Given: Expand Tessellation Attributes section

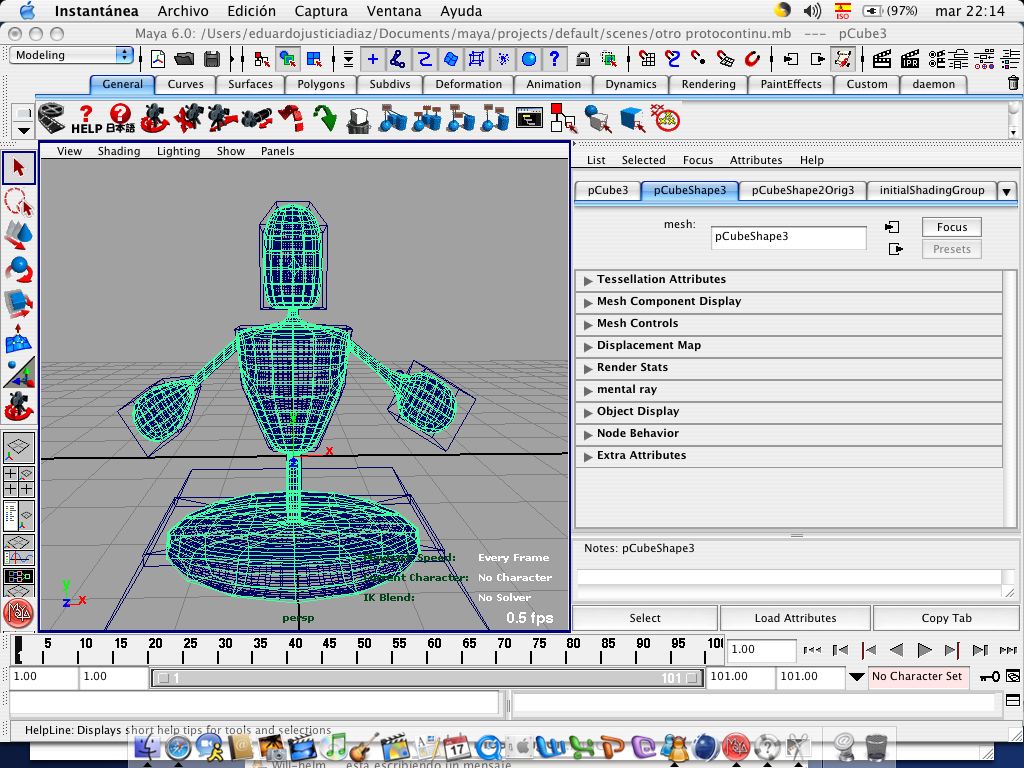Looking at the screenshot, I should (x=789, y=280).
